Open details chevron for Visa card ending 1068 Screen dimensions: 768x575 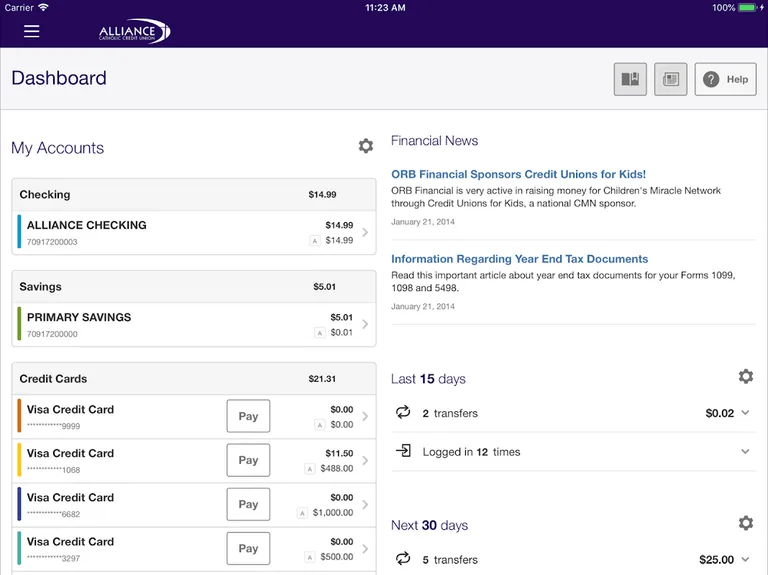365,460
